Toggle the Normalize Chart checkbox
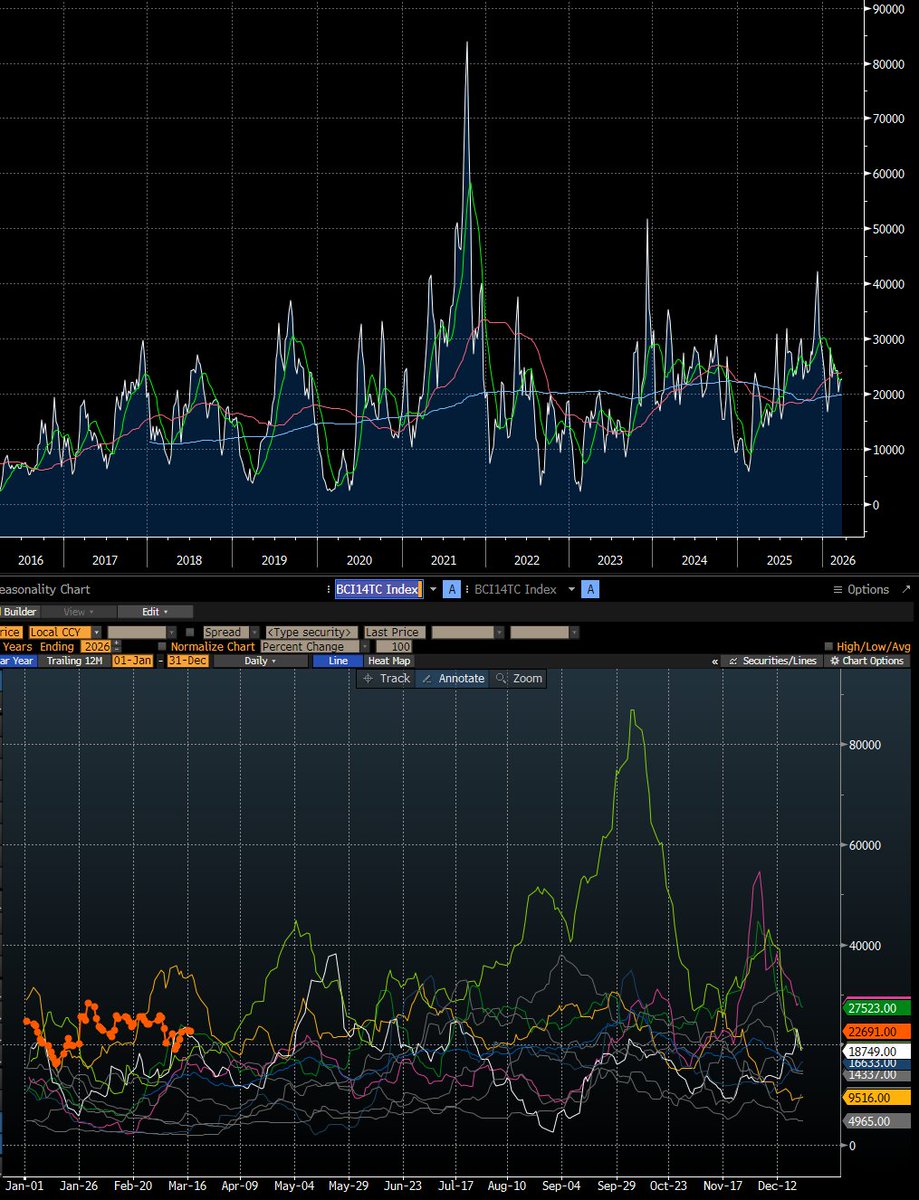The height and width of the screenshot is (1200, 919). coord(162,647)
